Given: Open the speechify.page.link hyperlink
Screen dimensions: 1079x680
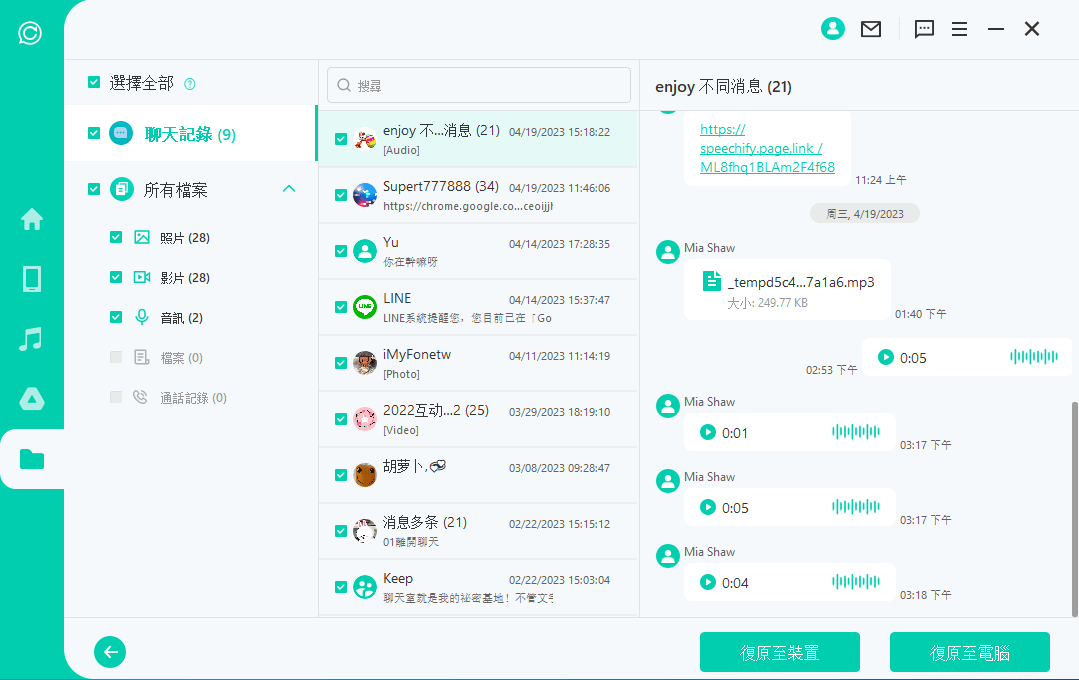Looking at the screenshot, I should point(763,150).
